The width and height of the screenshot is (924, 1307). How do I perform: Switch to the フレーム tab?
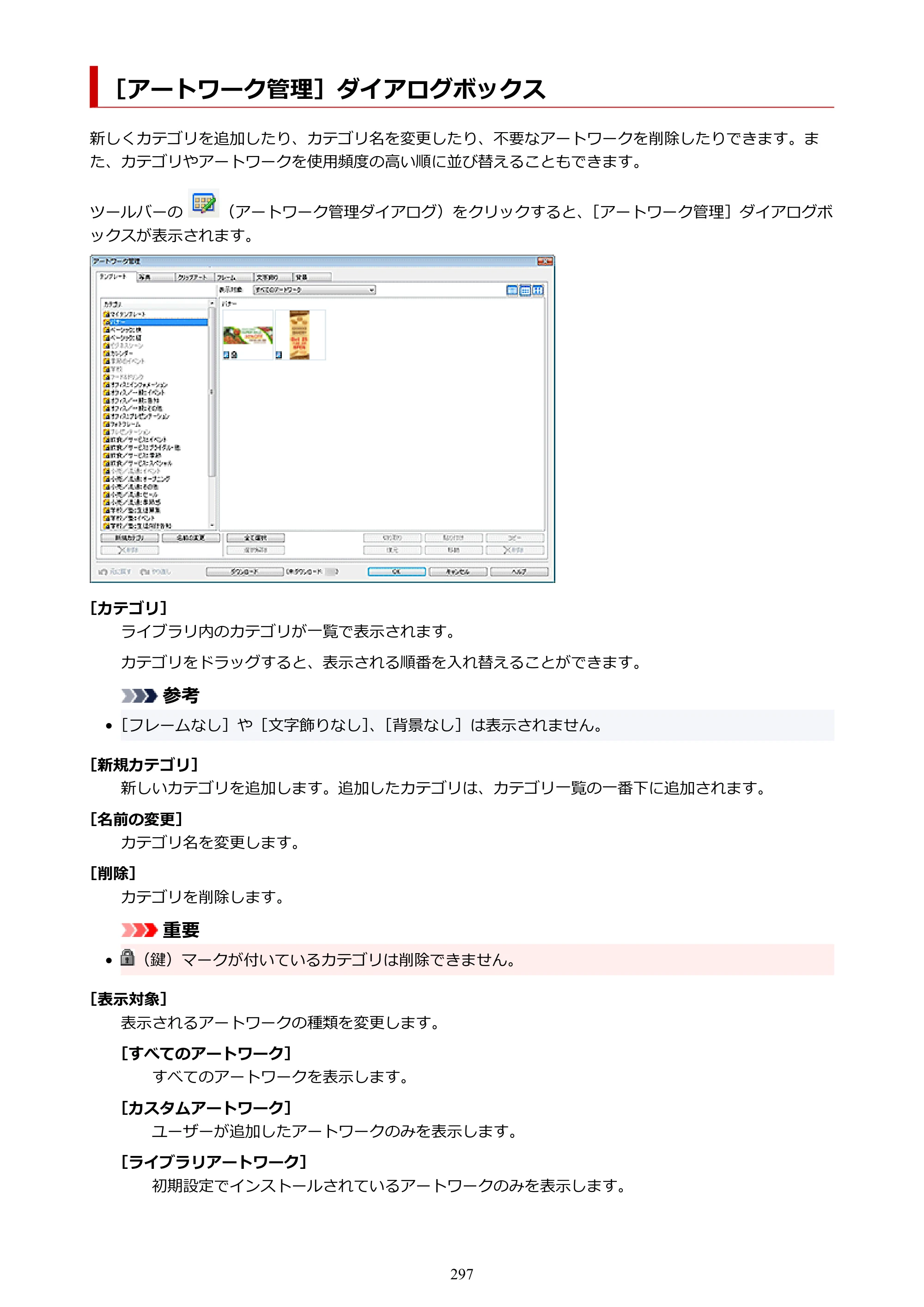pyautogui.click(x=234, y=277)
